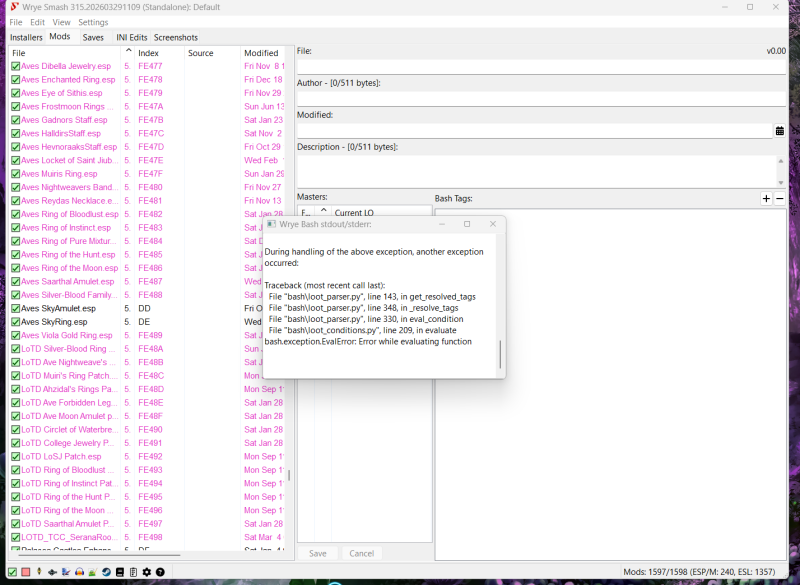This screenshot has width=800, height=585.
Task: Open settings via the gear icon
Action: [x=146, y=572]
